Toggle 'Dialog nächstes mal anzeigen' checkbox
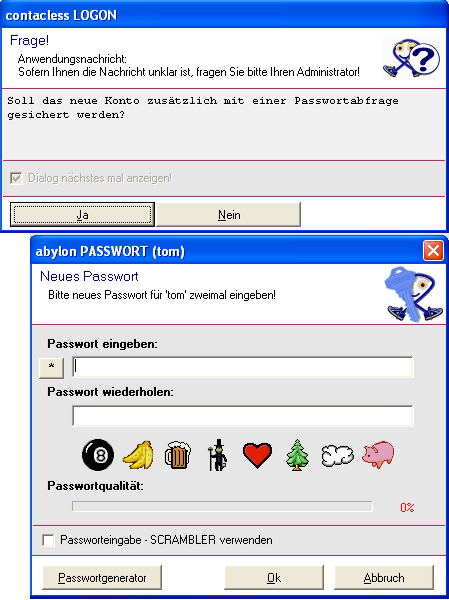 [x=16, y=178]
